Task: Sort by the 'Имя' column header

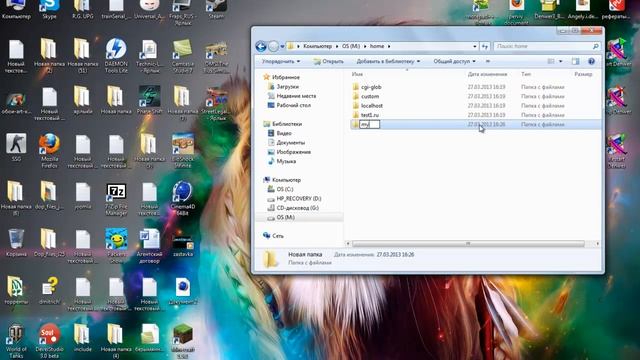Action: click(357, 74)
